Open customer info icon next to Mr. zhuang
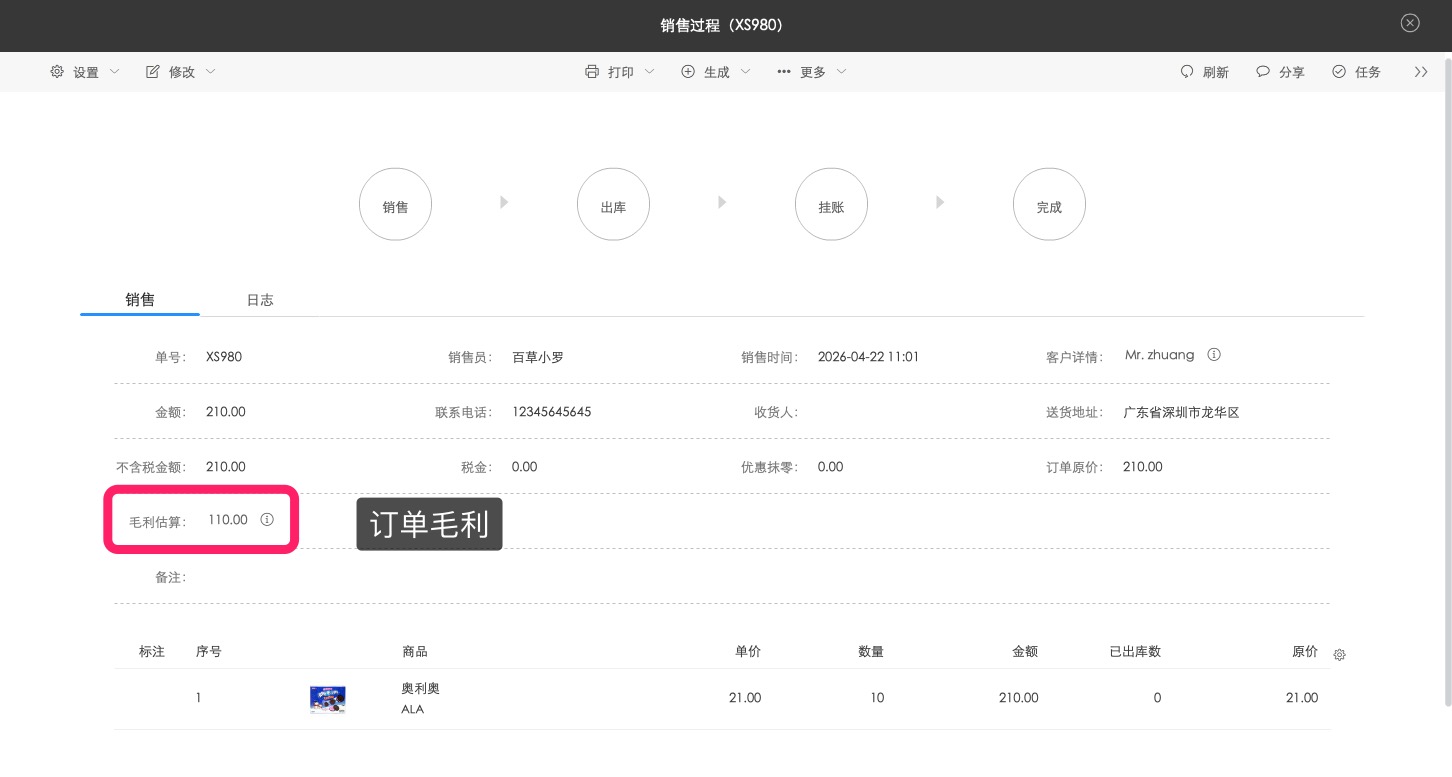Image resolution: width=1452 pixels, height=777 pixels. (1214, 355)
